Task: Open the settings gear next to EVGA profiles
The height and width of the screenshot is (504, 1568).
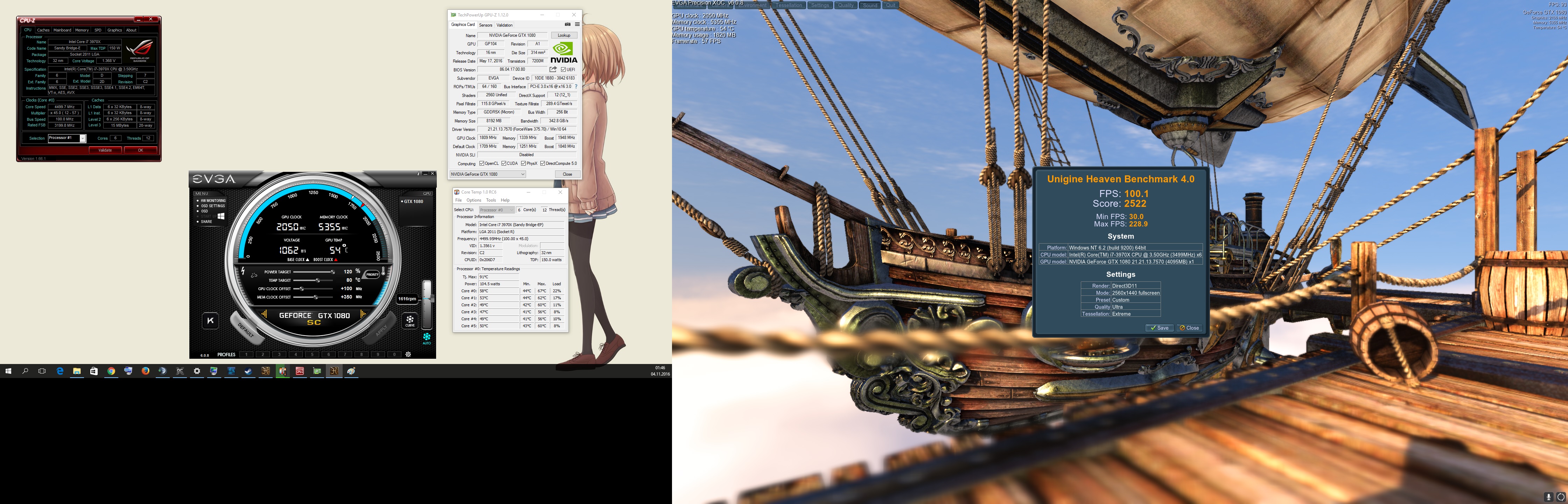Action: (408, 354)
